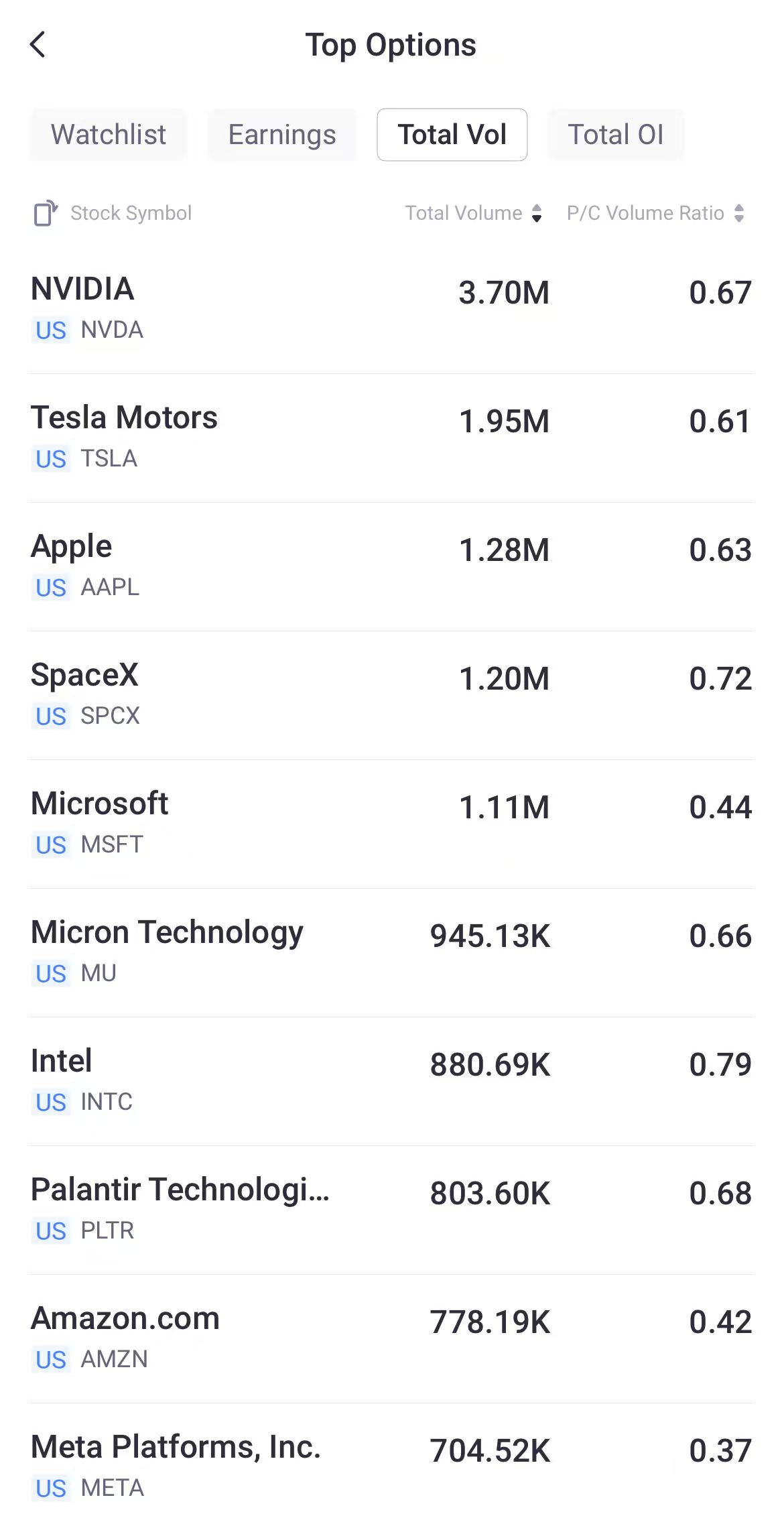The image size is (784, 1520).
Task: Tap the Microsoft MSFT row
Action: click(x=392, y=824)
